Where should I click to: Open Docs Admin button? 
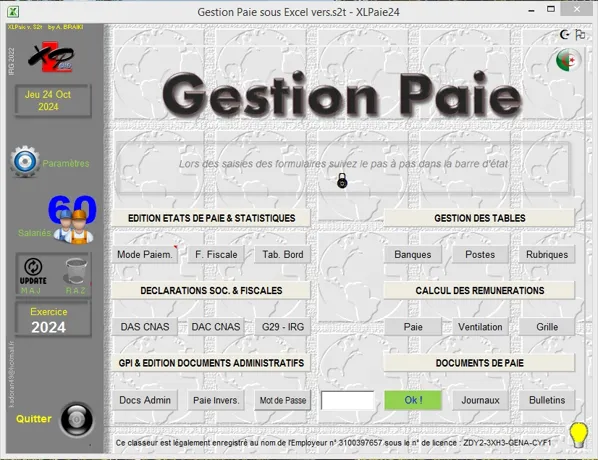(x=145, y=400)
